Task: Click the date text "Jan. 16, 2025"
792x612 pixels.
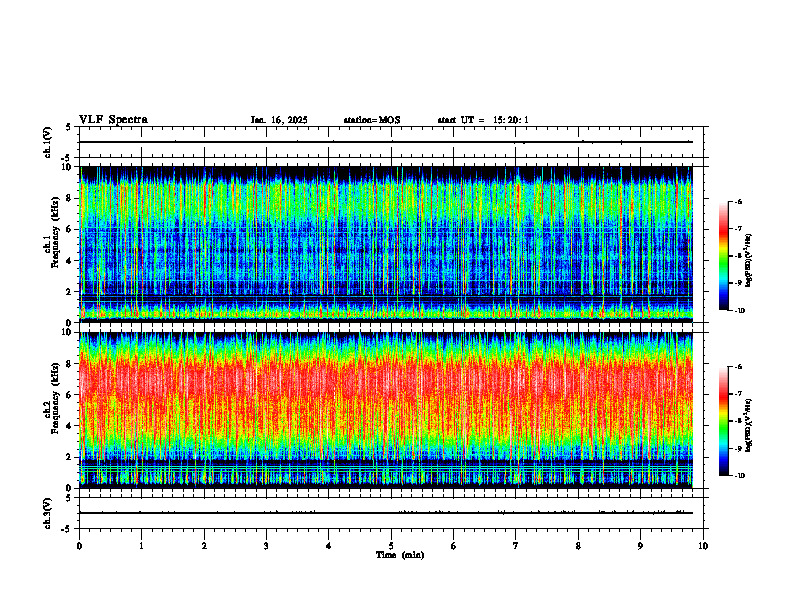Action: point(279,120)
